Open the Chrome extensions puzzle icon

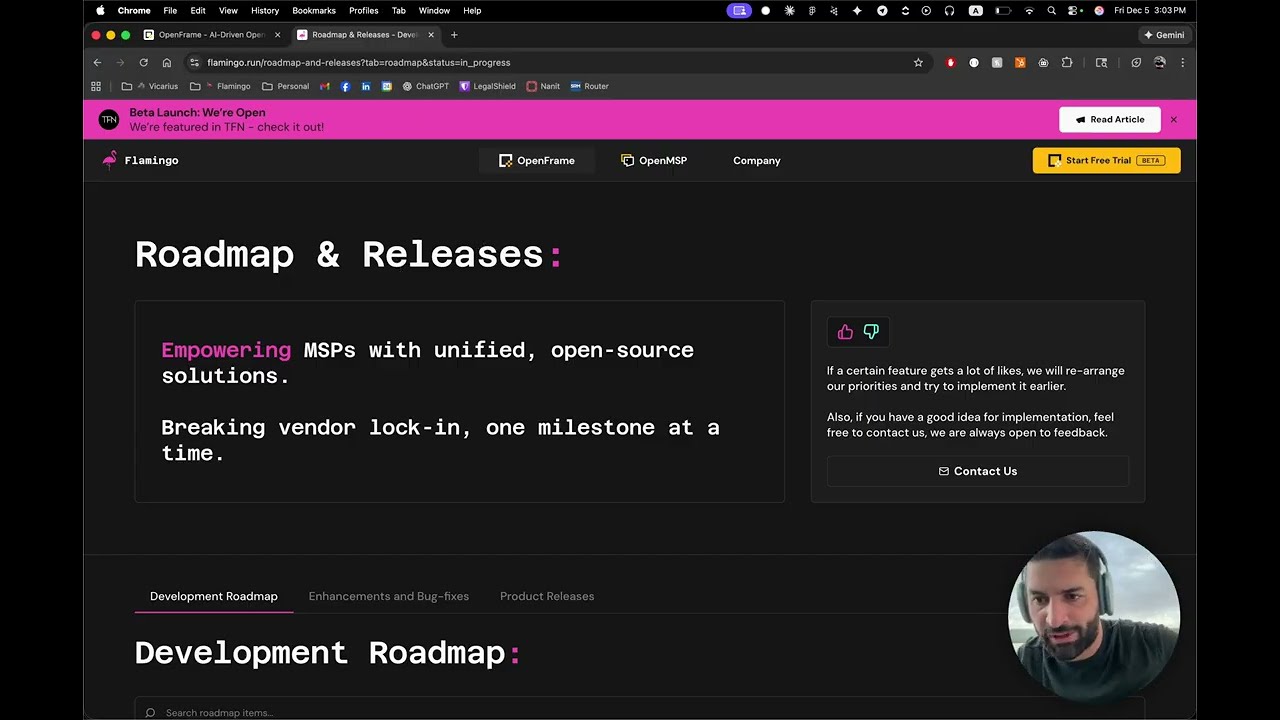click(x=1067, y=62)
